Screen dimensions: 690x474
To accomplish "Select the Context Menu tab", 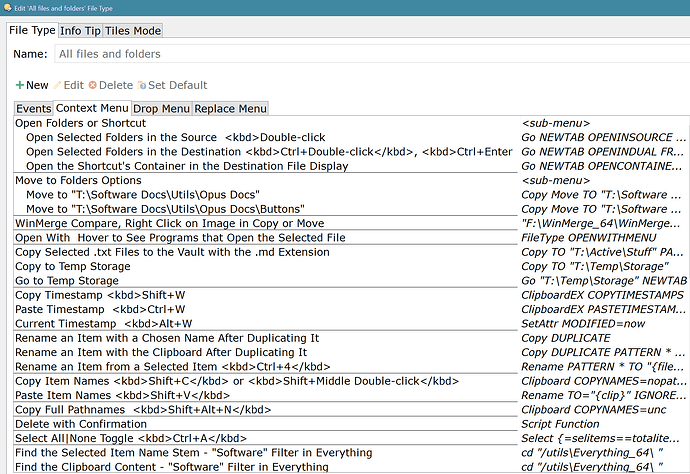I will click(x=92, y=108).
